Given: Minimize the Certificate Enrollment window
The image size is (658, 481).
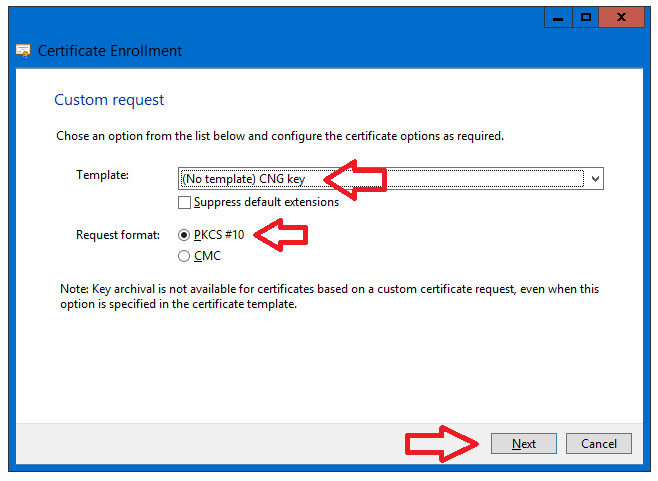Looking at the screenshot, I should [558, 17].
